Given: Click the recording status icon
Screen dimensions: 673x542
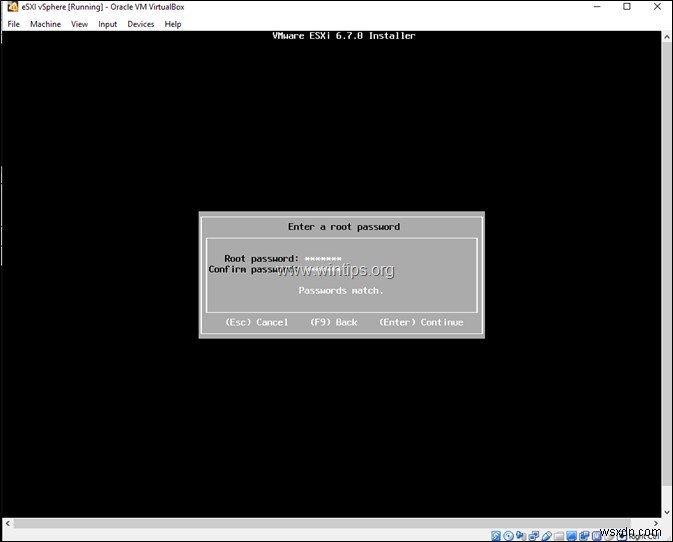Looking at the screenshot, I should pos(584,536).
